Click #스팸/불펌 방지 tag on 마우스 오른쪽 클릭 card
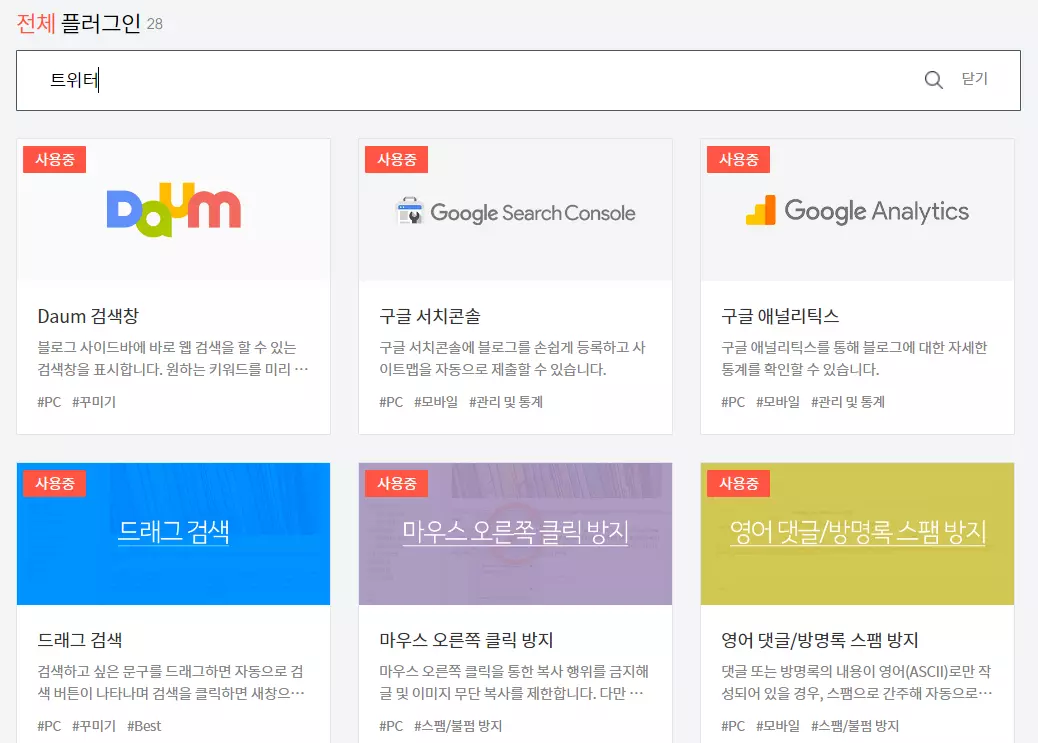Viewport: 1038px width, 743px height. point(458,726)
